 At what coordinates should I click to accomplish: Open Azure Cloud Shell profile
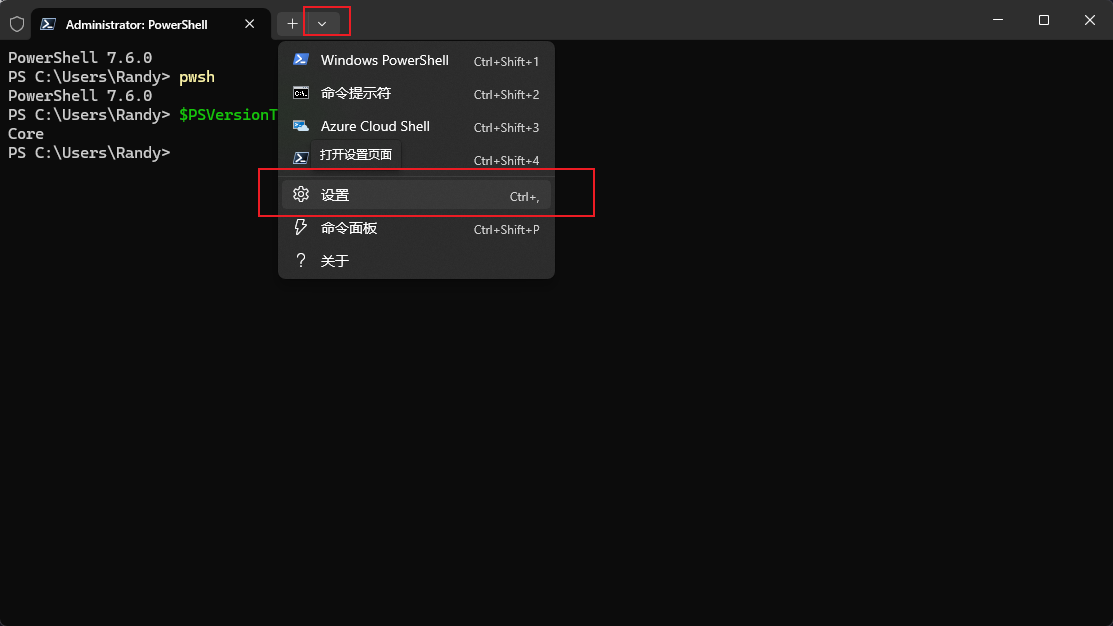[416, 127]
